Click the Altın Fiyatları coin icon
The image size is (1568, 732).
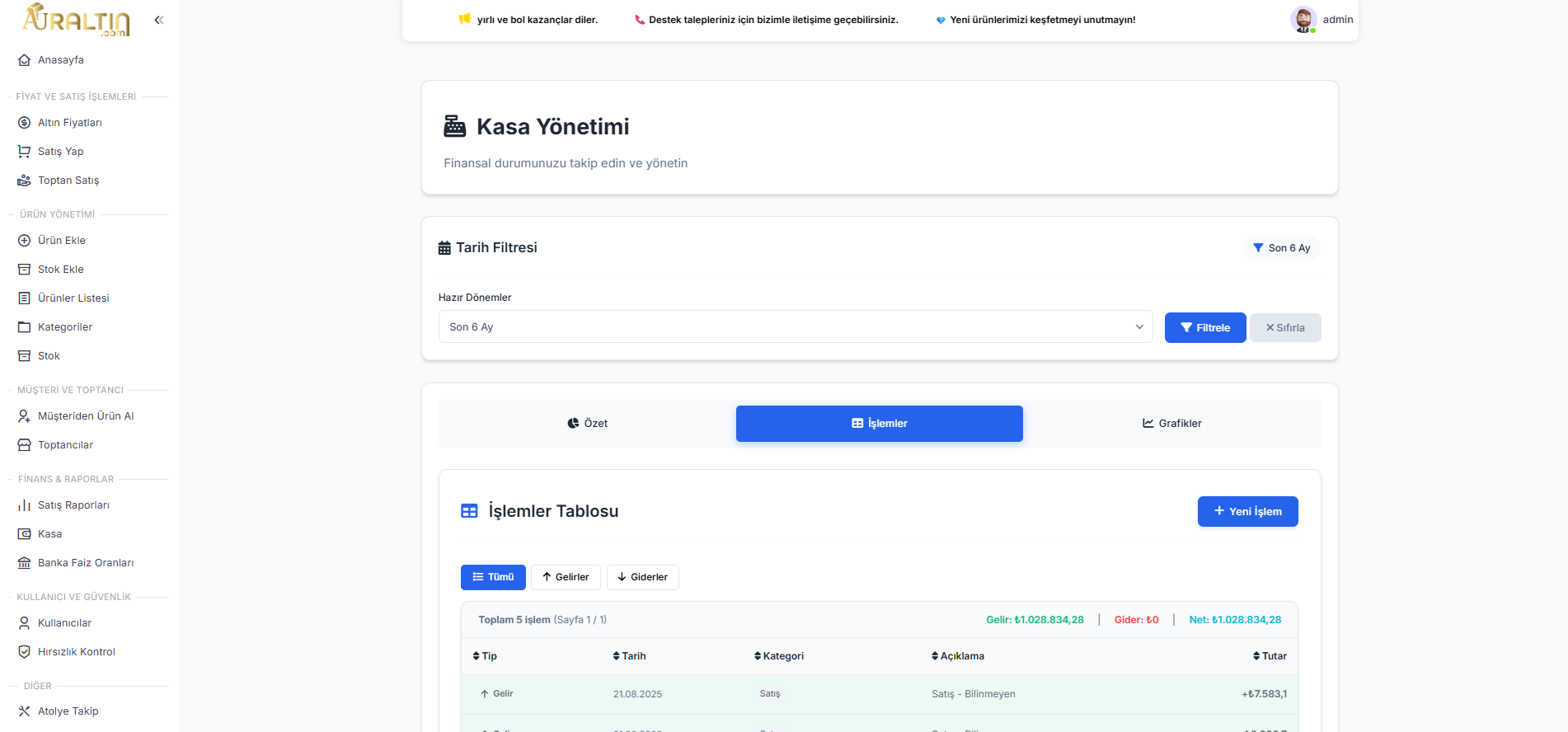point(25,123)
